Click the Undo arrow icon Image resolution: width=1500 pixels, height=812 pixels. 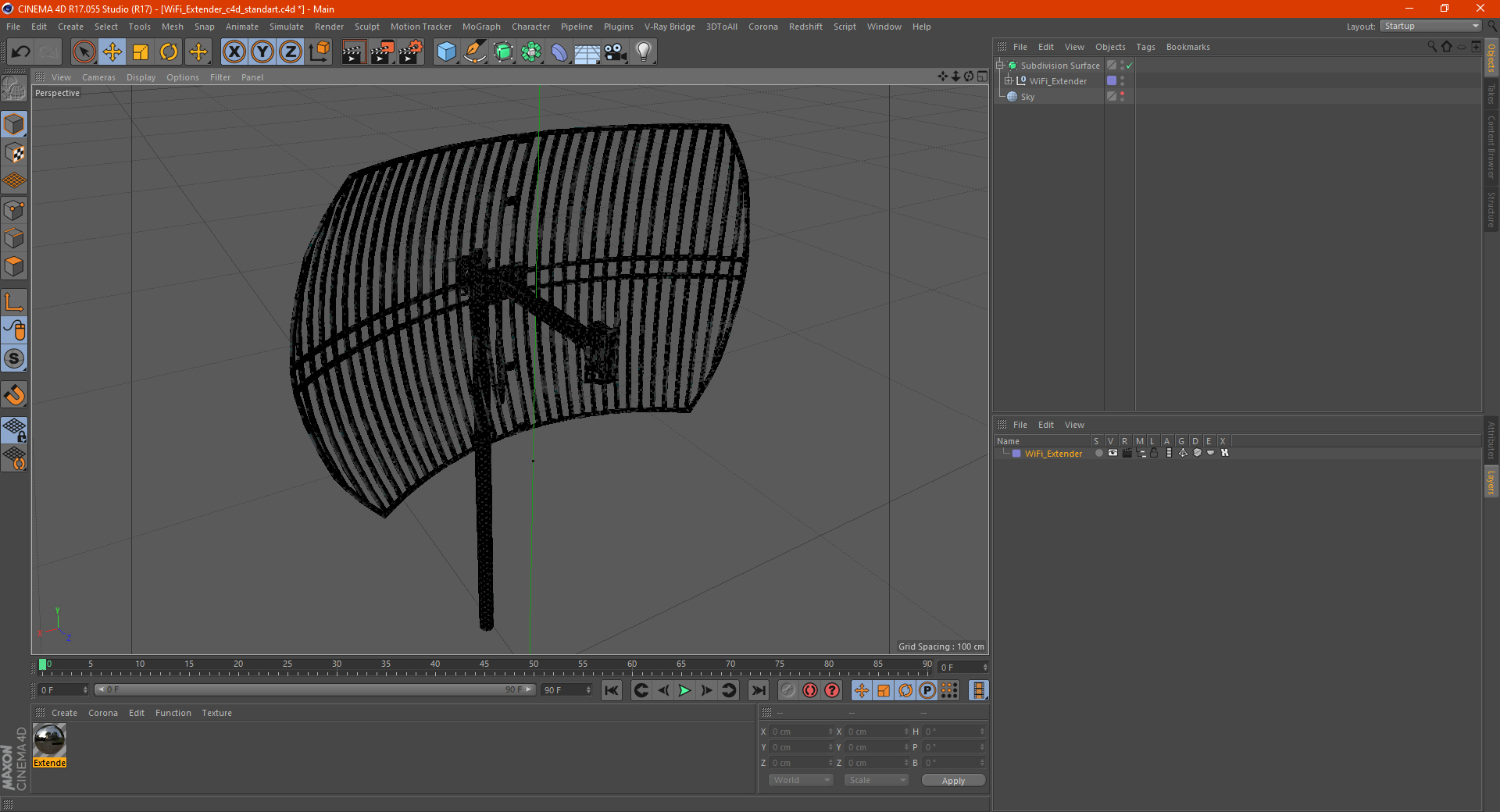tap(21, 52)
